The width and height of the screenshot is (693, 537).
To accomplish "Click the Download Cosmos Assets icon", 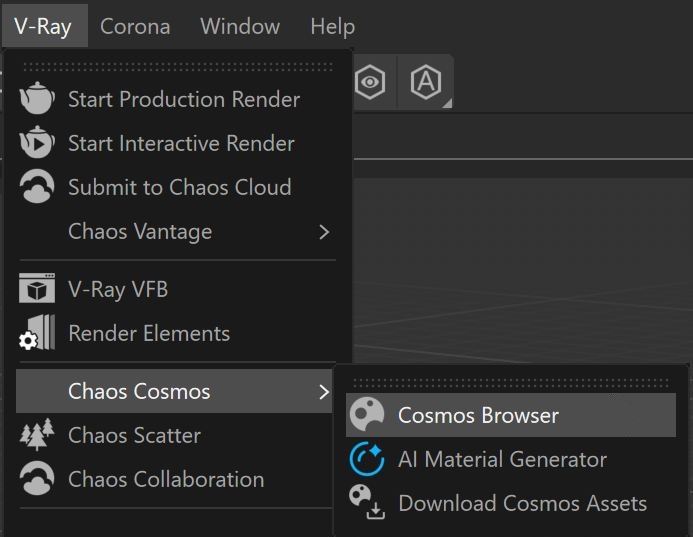I will 367,502.
